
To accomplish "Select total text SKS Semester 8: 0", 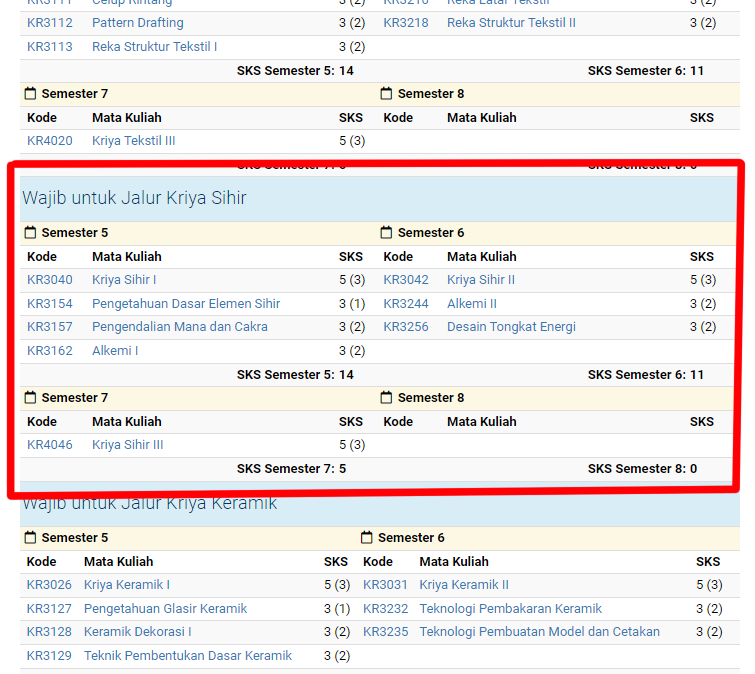I will (x=642, y=468).
